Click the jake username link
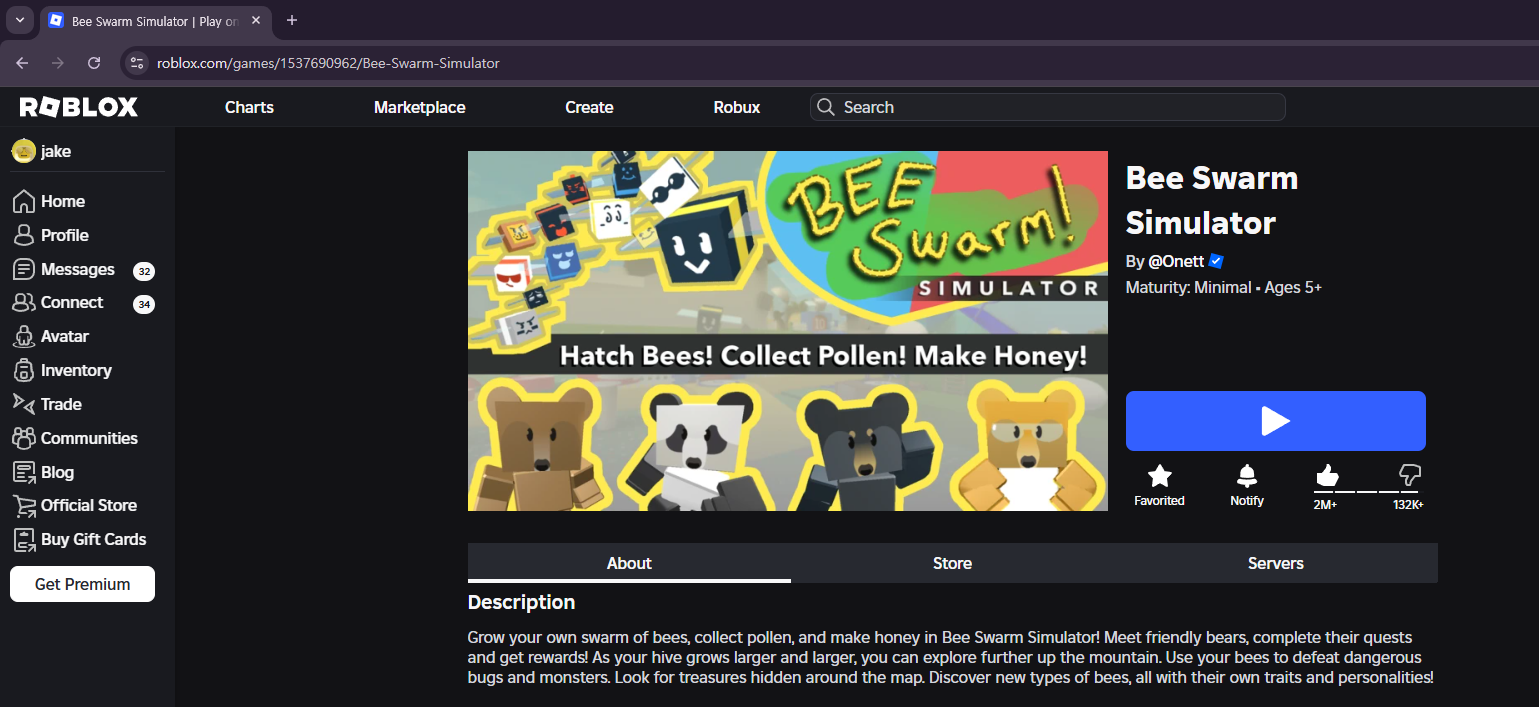 [x=56, y=151]
